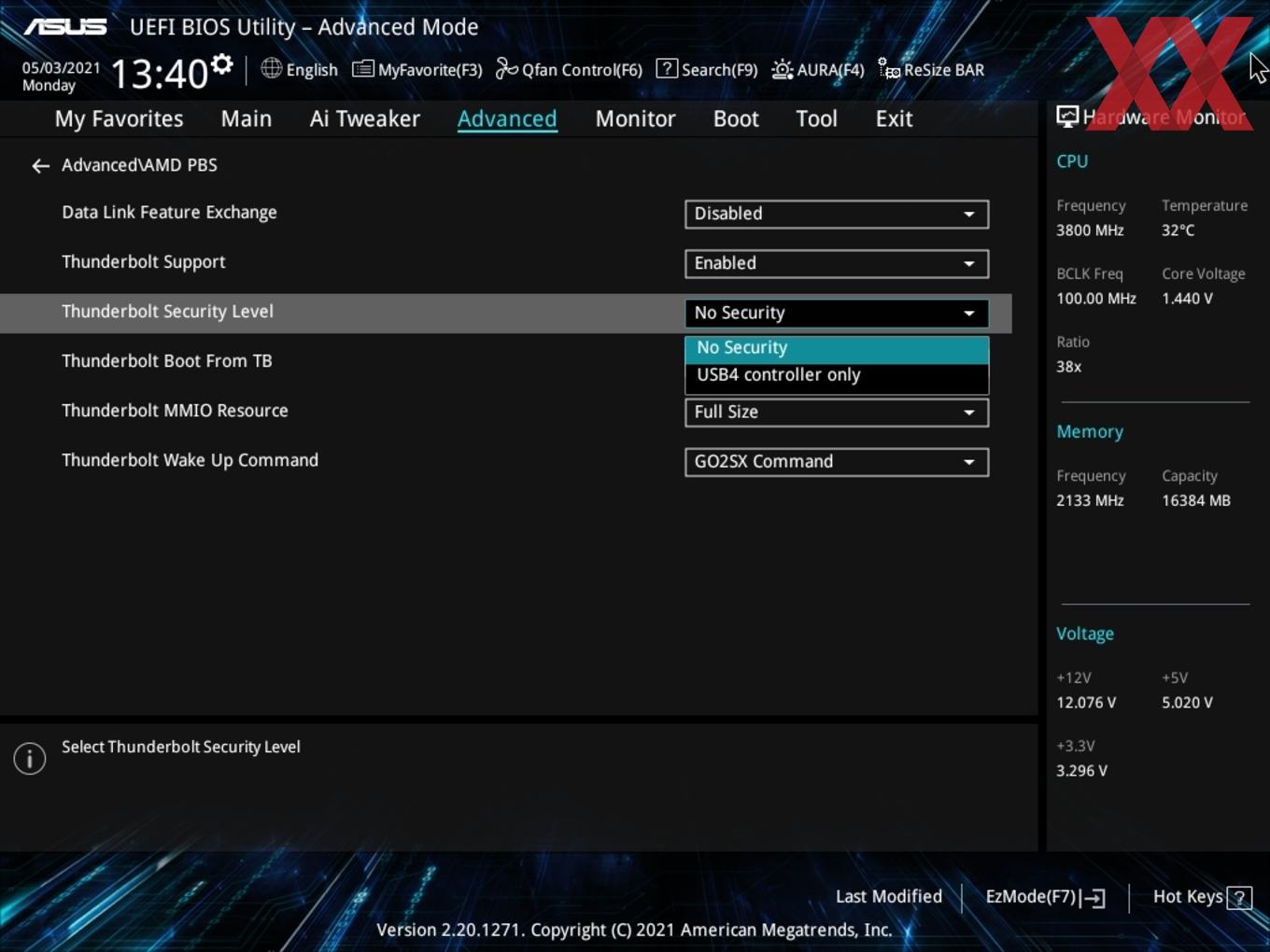
Task: Click +12V value 12.076 V
Action: (x=1086, y=703)
